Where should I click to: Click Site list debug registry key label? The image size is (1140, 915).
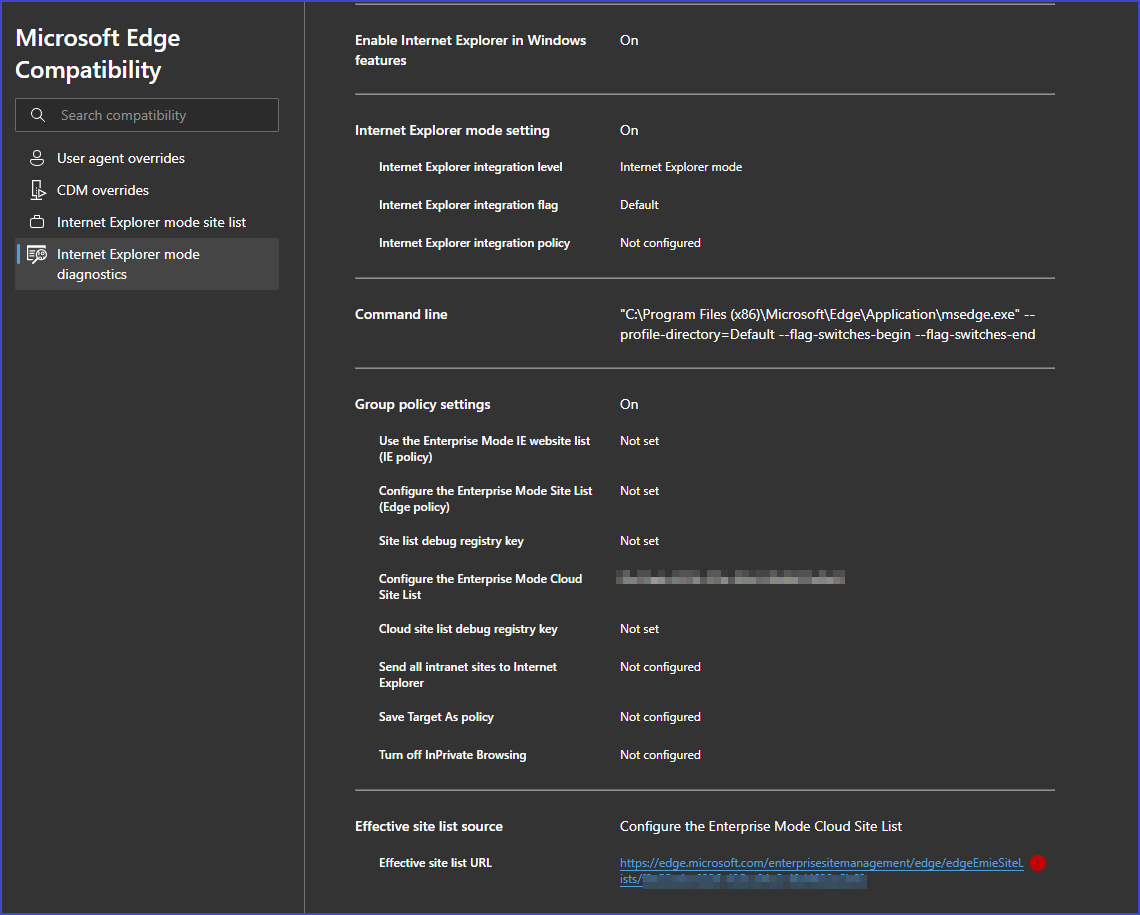tap(451, 541)
